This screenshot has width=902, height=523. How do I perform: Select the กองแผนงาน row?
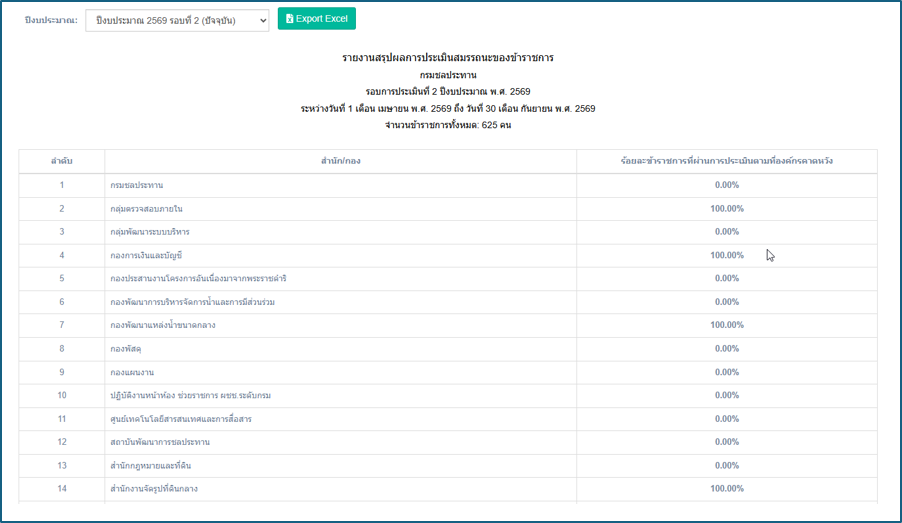(448, 372)
